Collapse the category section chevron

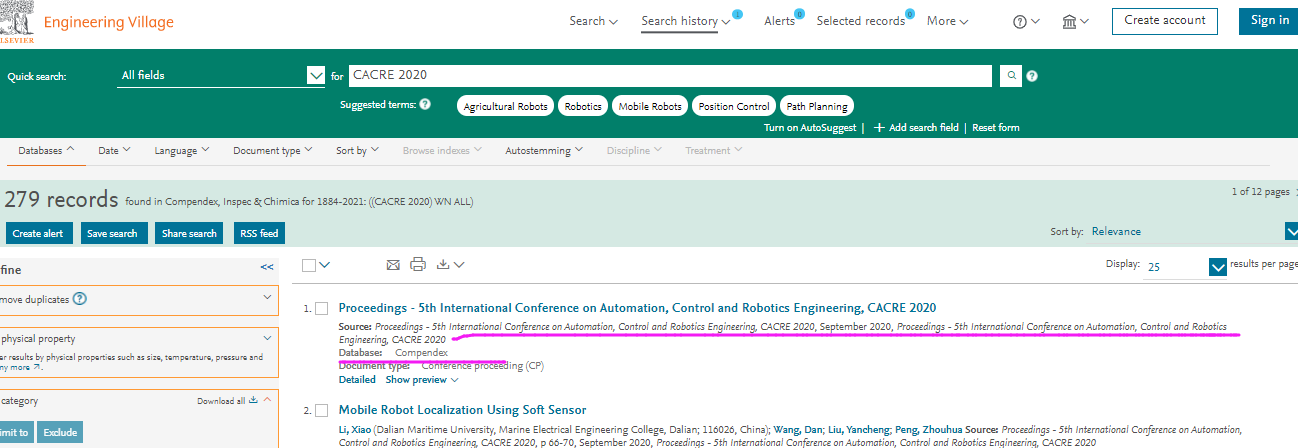[267, 400]
